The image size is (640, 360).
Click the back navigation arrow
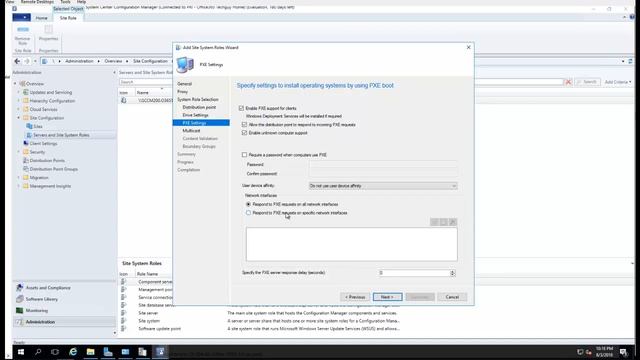coord(17,61)
